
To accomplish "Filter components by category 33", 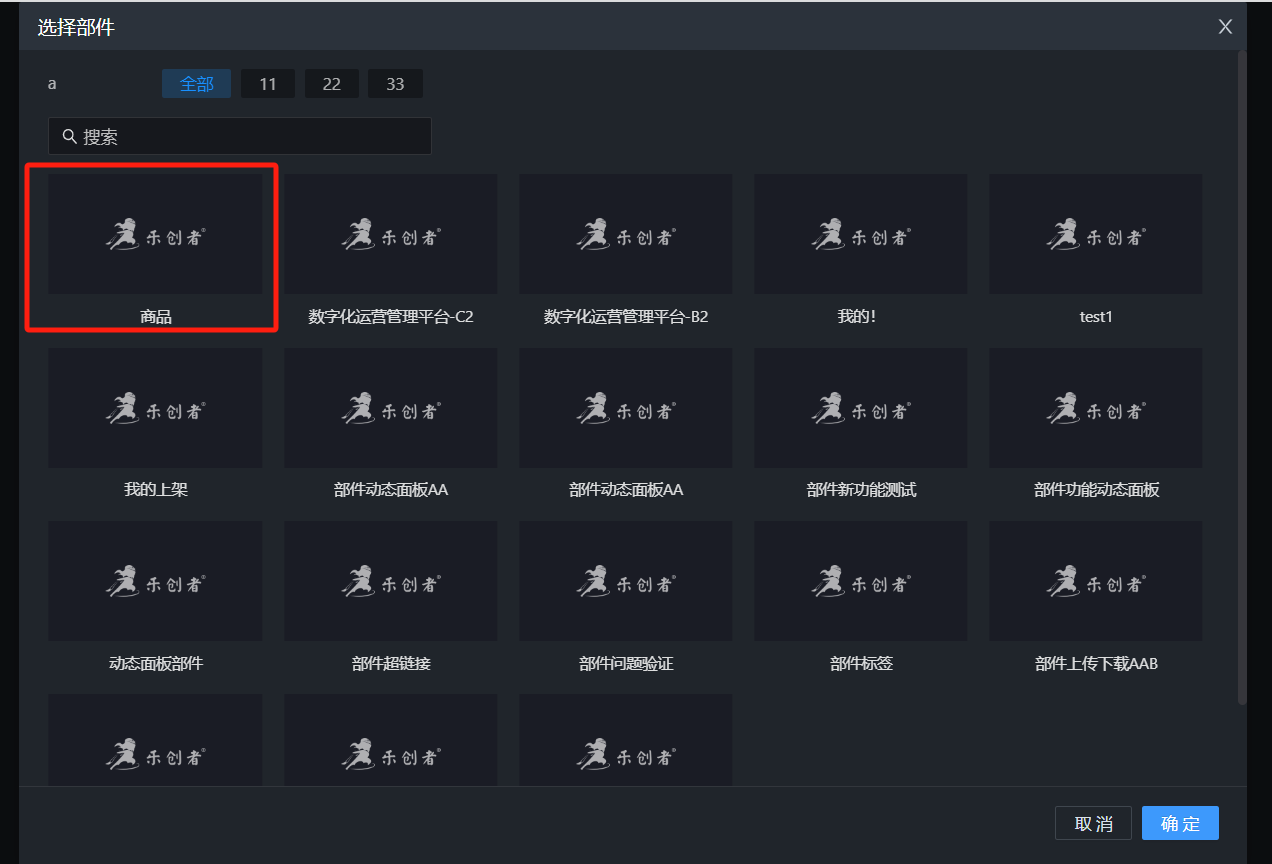I will coord(395,84).
